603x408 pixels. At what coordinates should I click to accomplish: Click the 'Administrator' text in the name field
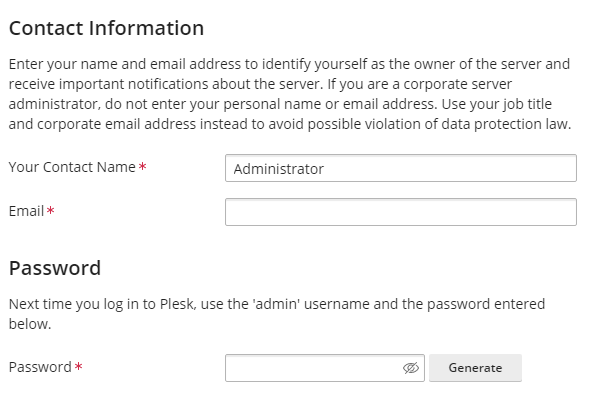click(x=279, y=169)
